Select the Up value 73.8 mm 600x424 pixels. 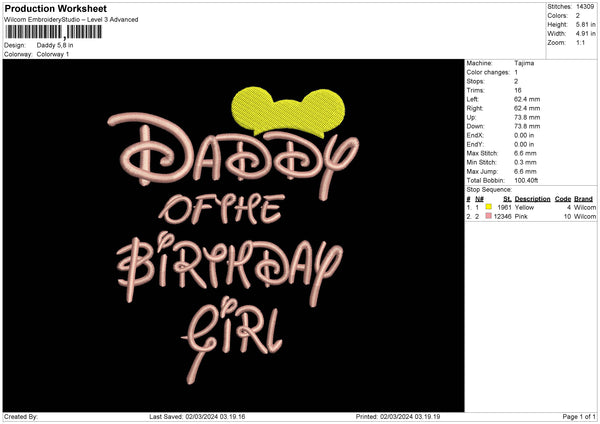(527, 117)
